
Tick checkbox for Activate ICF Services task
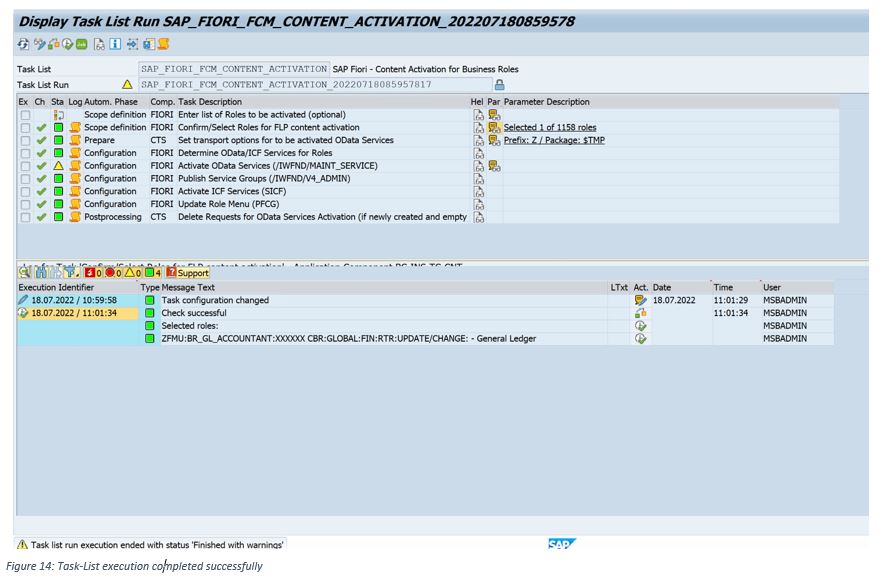tap(26, 192)
